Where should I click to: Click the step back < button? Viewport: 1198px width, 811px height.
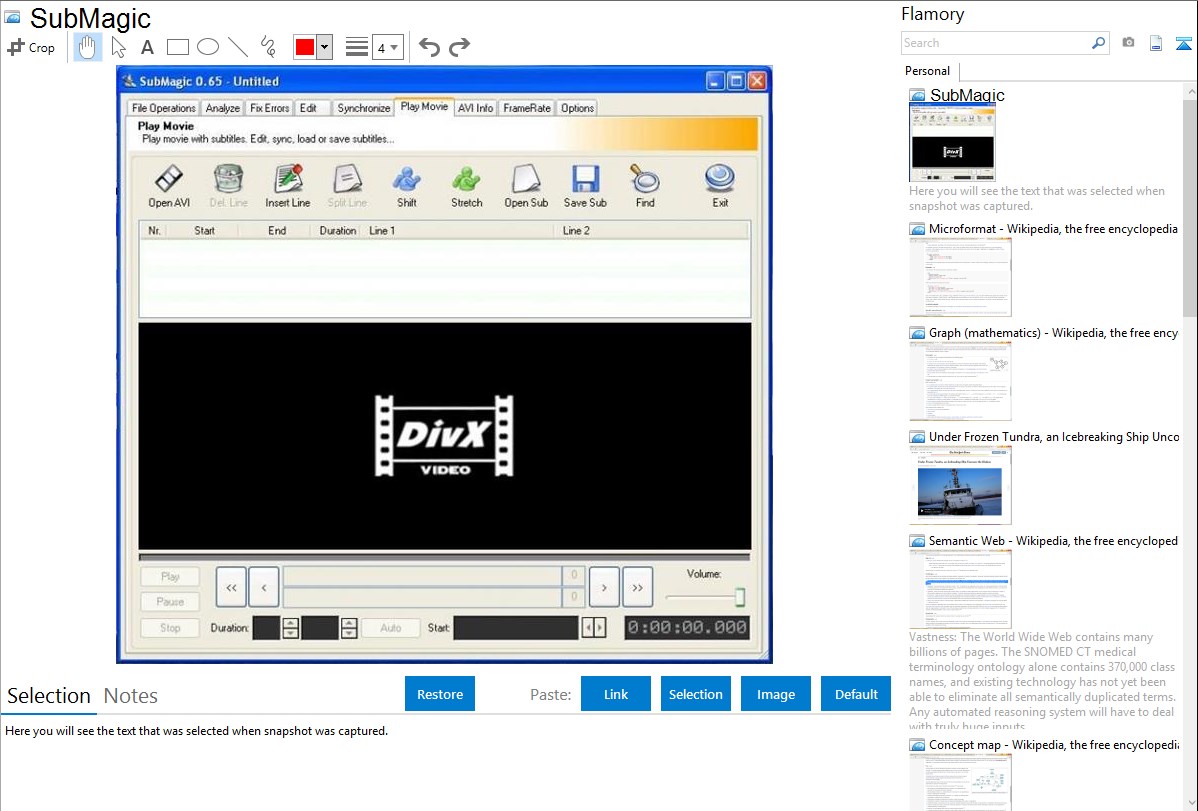[x=264, y=587]
